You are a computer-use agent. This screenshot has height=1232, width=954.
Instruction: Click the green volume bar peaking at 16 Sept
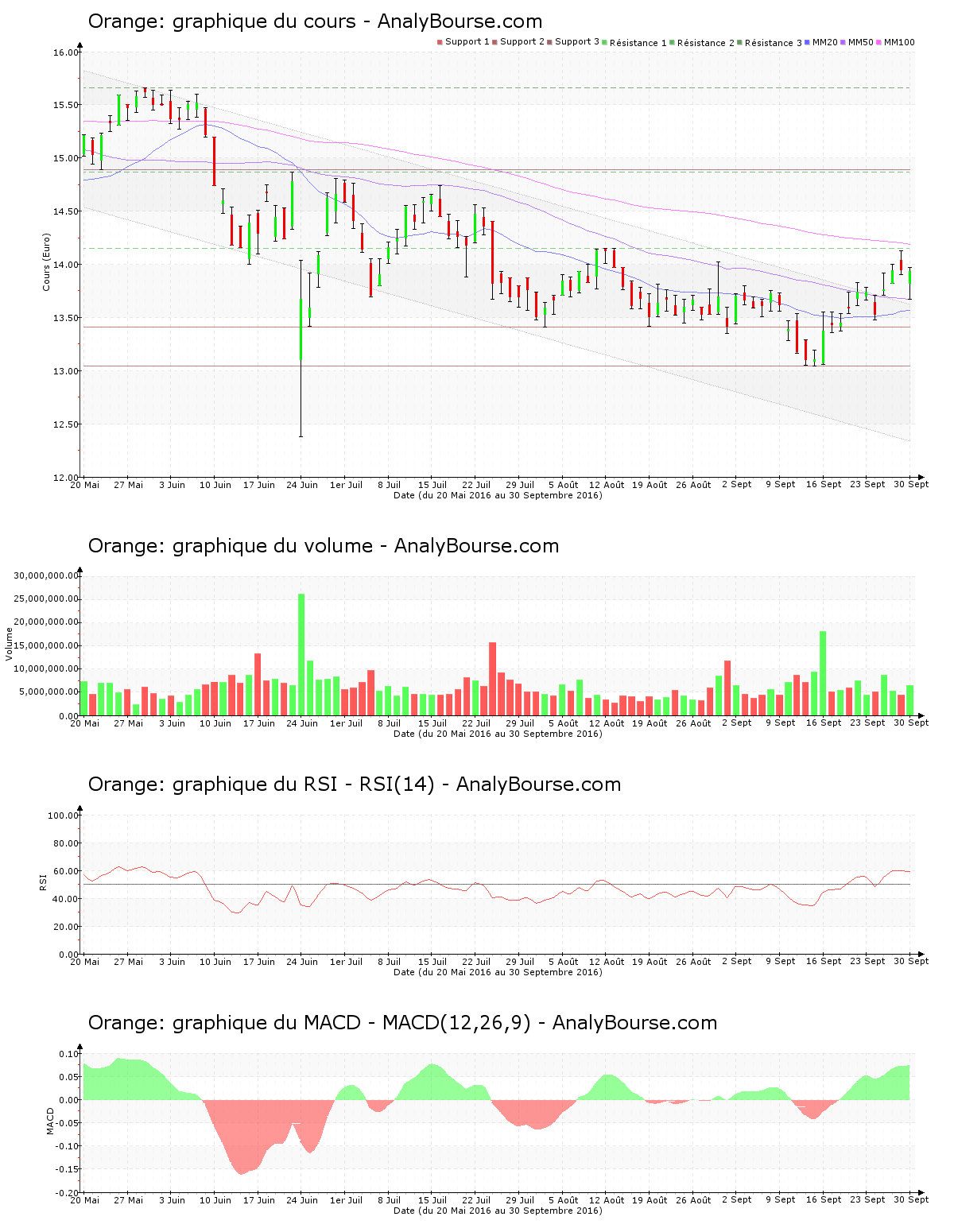(x=823, y=673)
